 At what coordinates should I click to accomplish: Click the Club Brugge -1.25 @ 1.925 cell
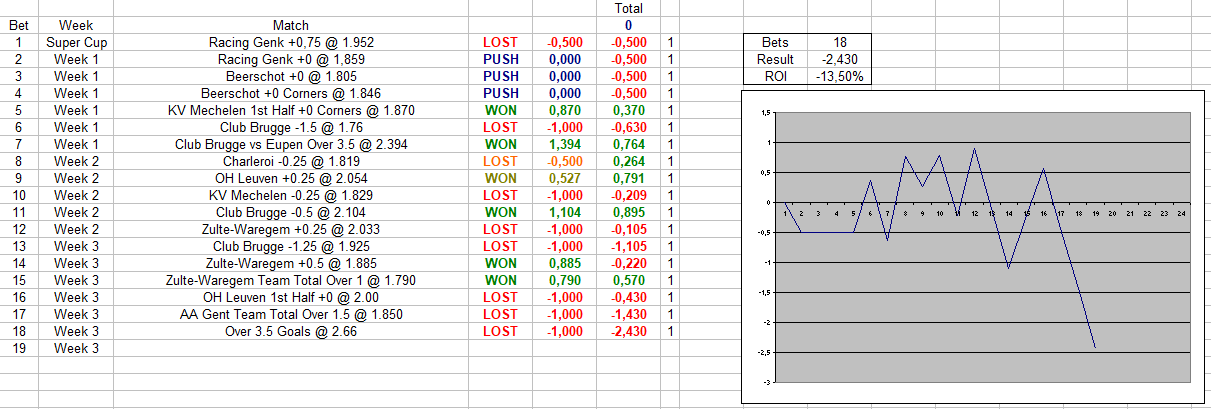291,246
